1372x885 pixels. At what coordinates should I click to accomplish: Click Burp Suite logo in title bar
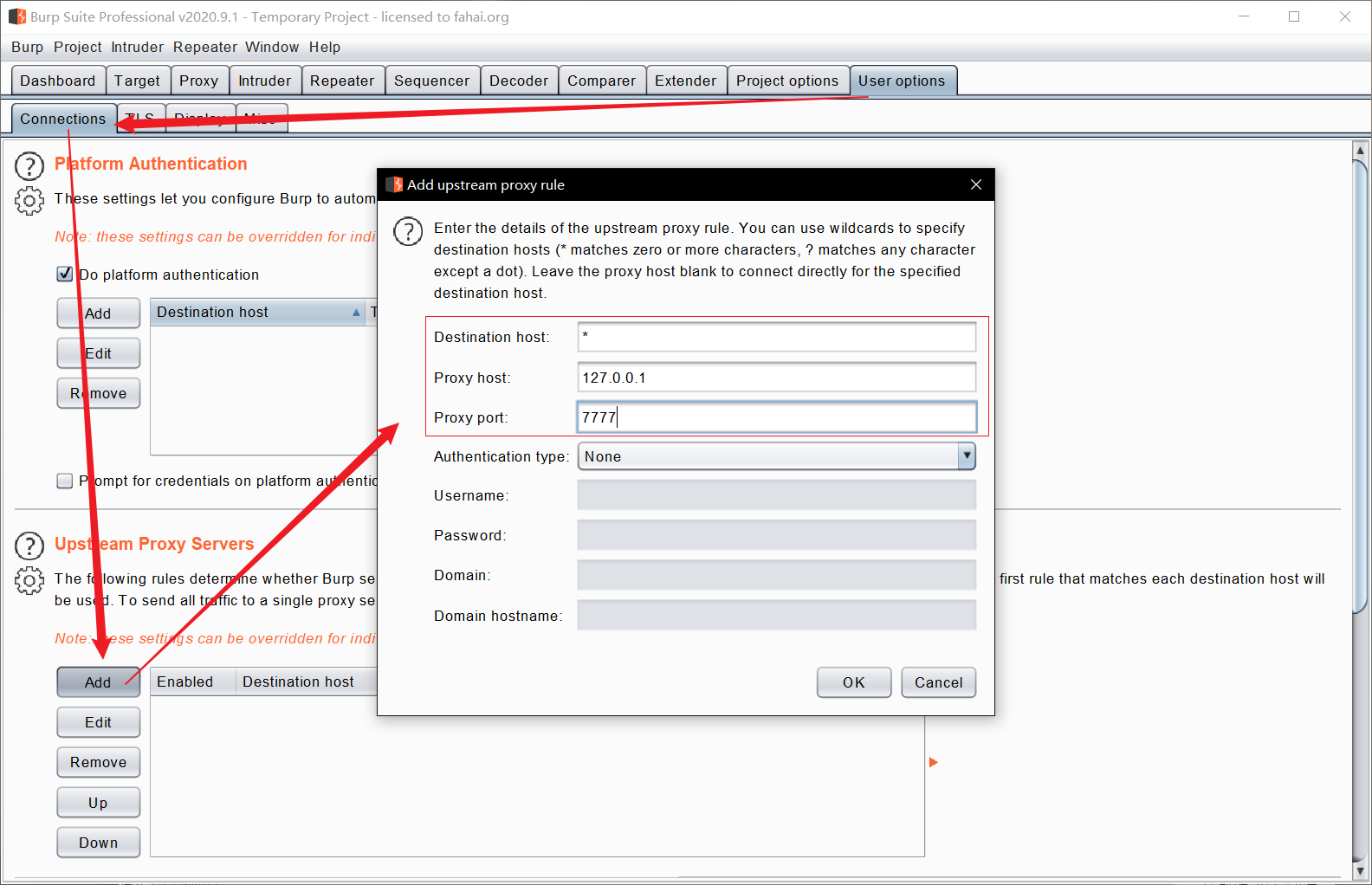point(16,16)
